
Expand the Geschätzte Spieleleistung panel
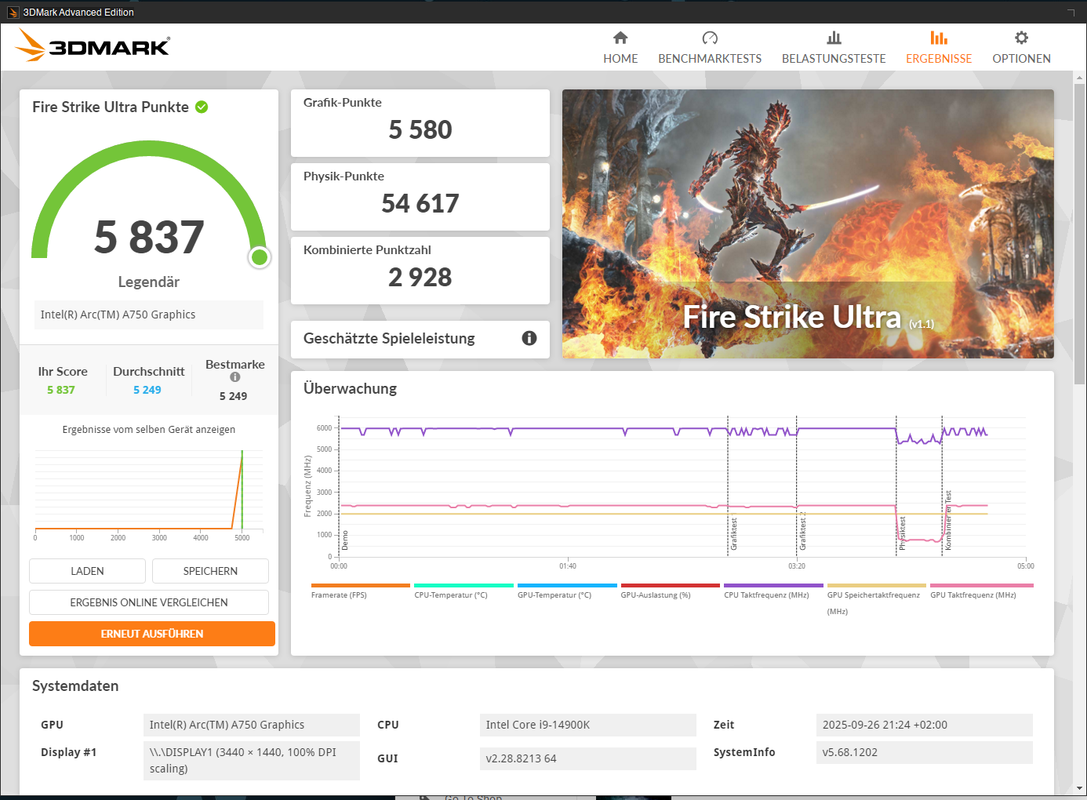pos(420,339)
